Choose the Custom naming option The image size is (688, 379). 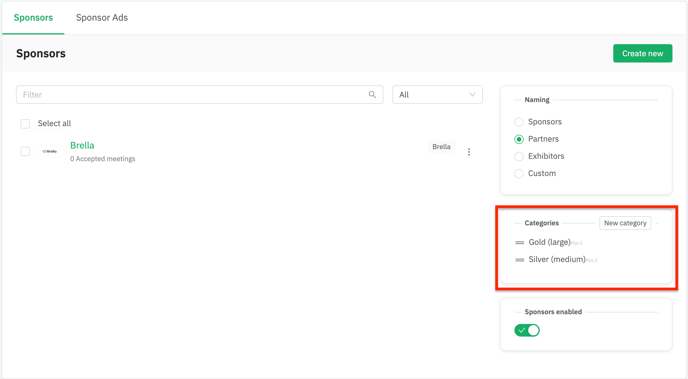pyautogui.click(x=519, y=174)
